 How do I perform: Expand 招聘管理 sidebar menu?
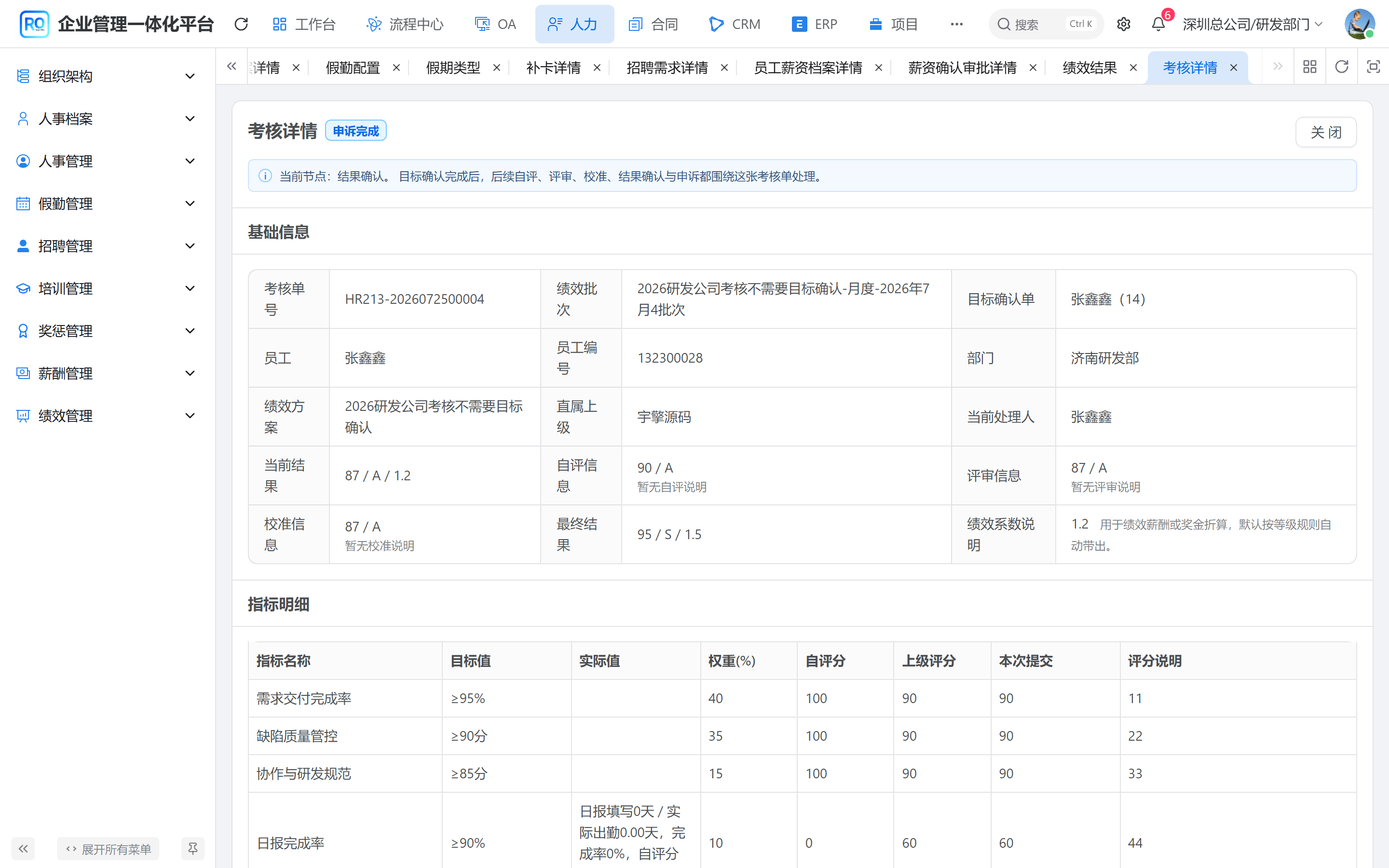(107, 246)
